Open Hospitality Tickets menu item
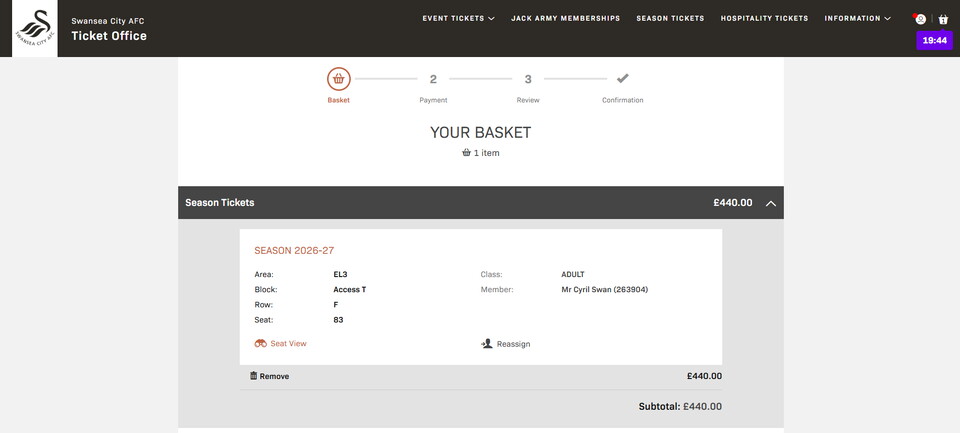The height and width of the screenshot is (433, 960). 764,18
